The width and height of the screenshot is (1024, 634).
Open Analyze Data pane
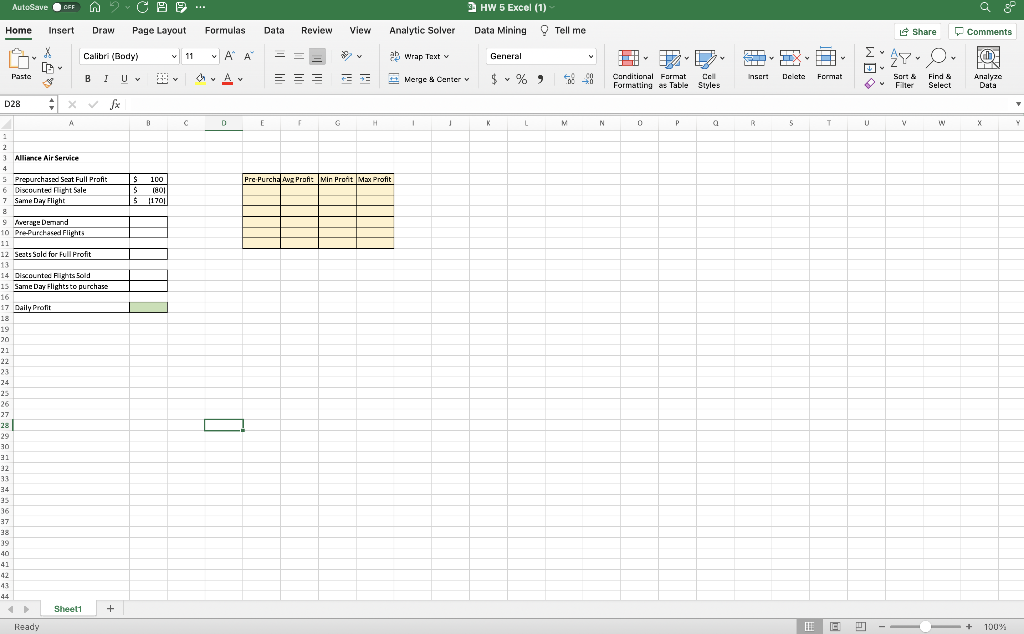point(987,67)
